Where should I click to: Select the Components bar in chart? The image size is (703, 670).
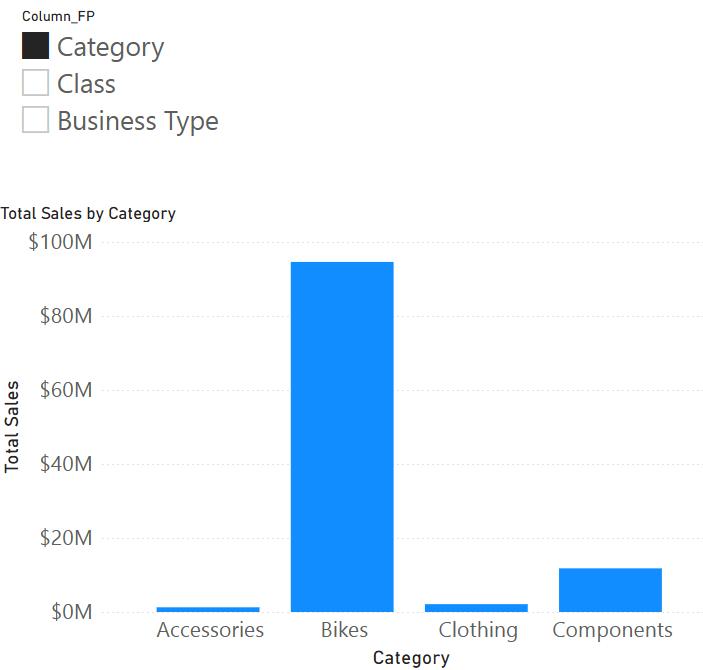(610, 590)
